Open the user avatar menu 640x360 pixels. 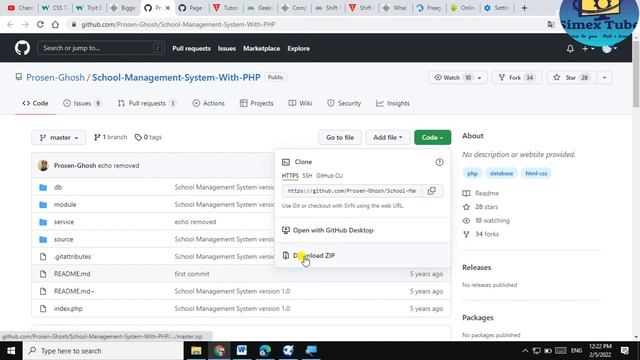click(x=609, y=49)
